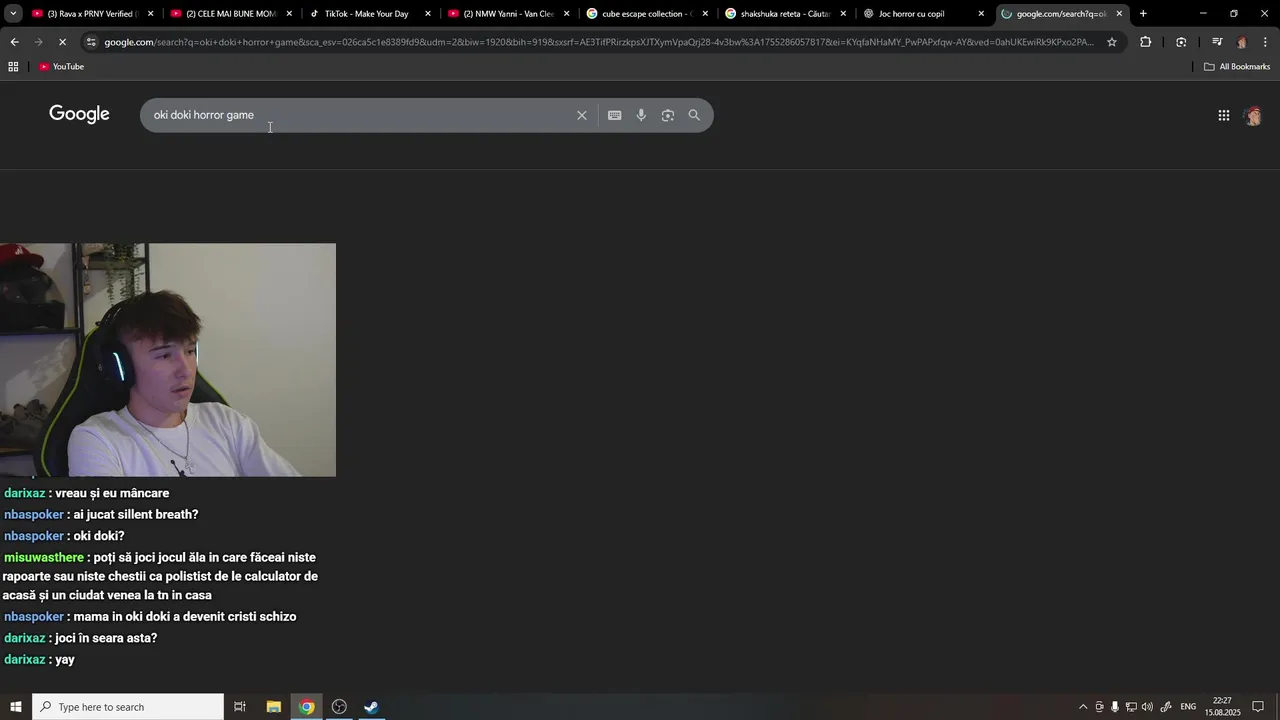This screenshot has height=720, width=1280.
Task: Switch the ENG input language
Action: tap(1188, 707)
